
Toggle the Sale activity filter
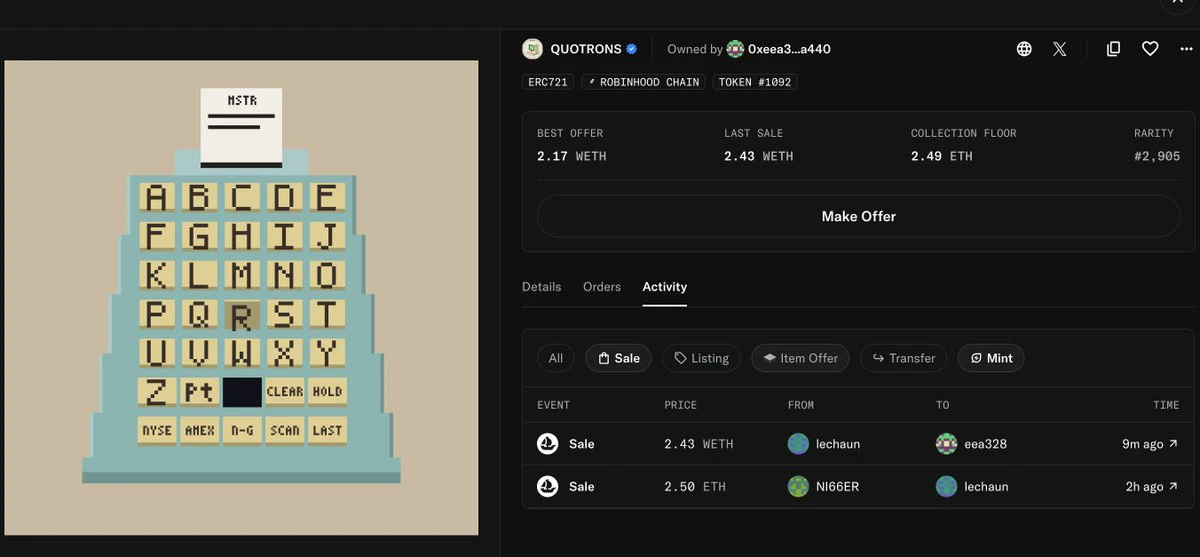pyautogui.click(x=618, y=358)
